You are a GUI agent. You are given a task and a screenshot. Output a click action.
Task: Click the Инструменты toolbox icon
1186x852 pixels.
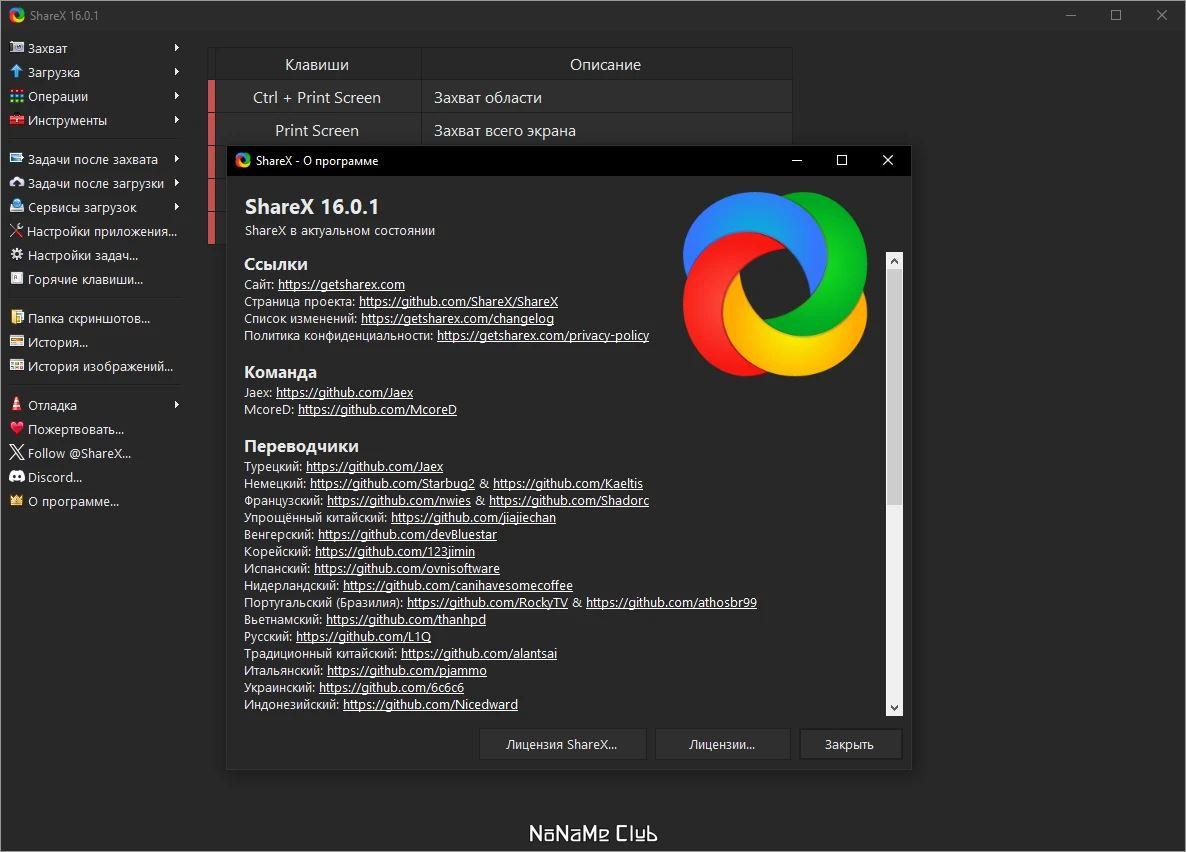click(17, 120)
